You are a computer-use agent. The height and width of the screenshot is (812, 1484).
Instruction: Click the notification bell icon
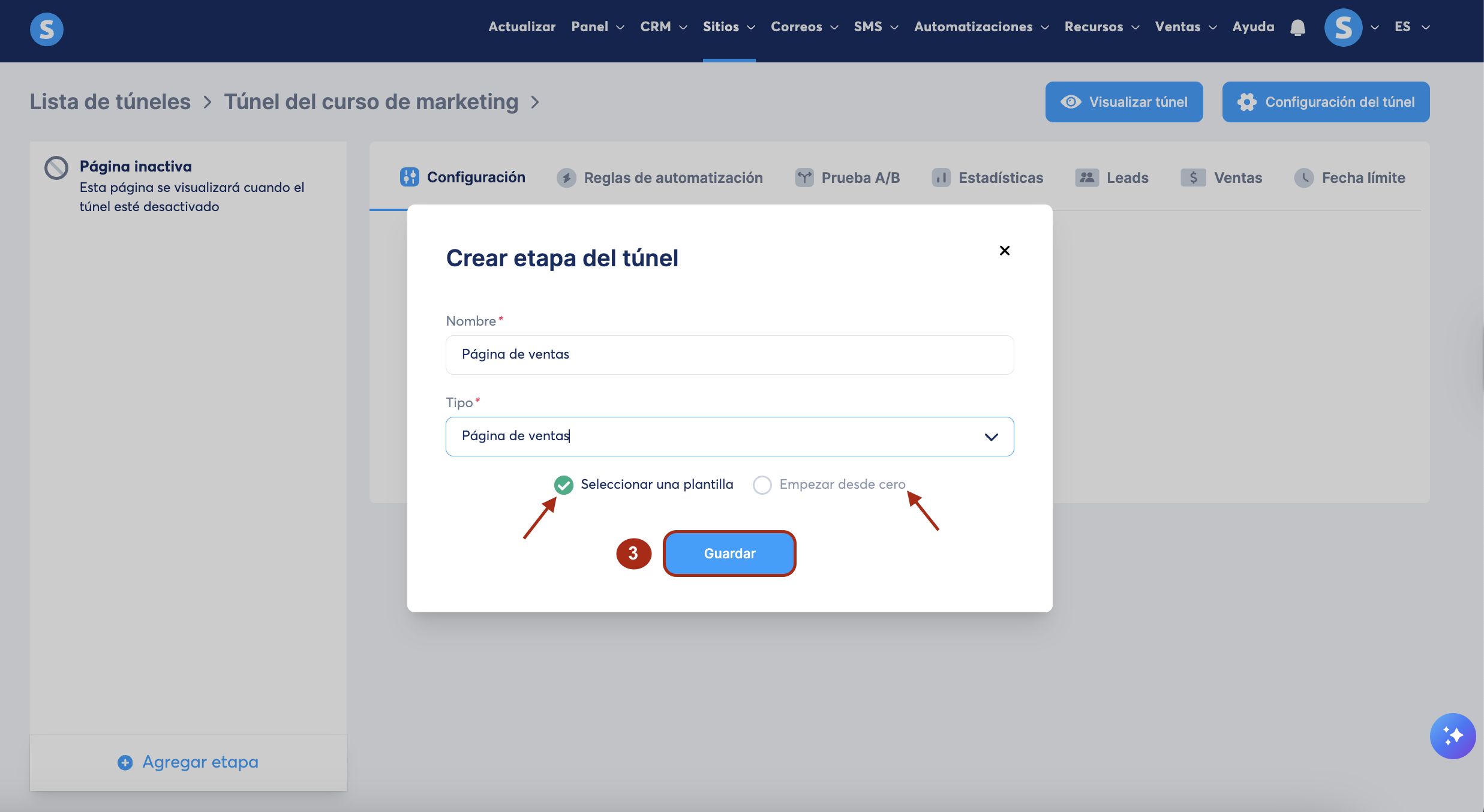(1297, 28)
